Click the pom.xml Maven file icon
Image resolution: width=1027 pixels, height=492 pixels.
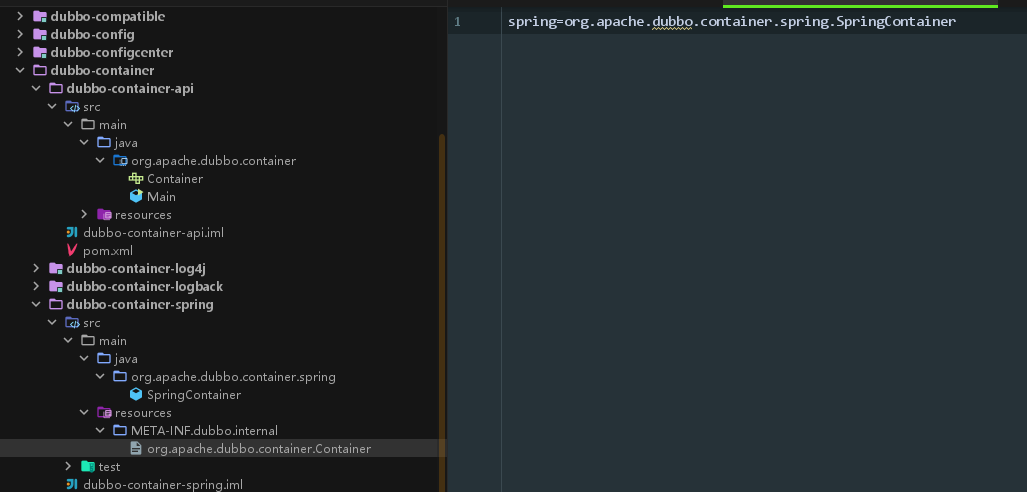(x=72, y=251)
